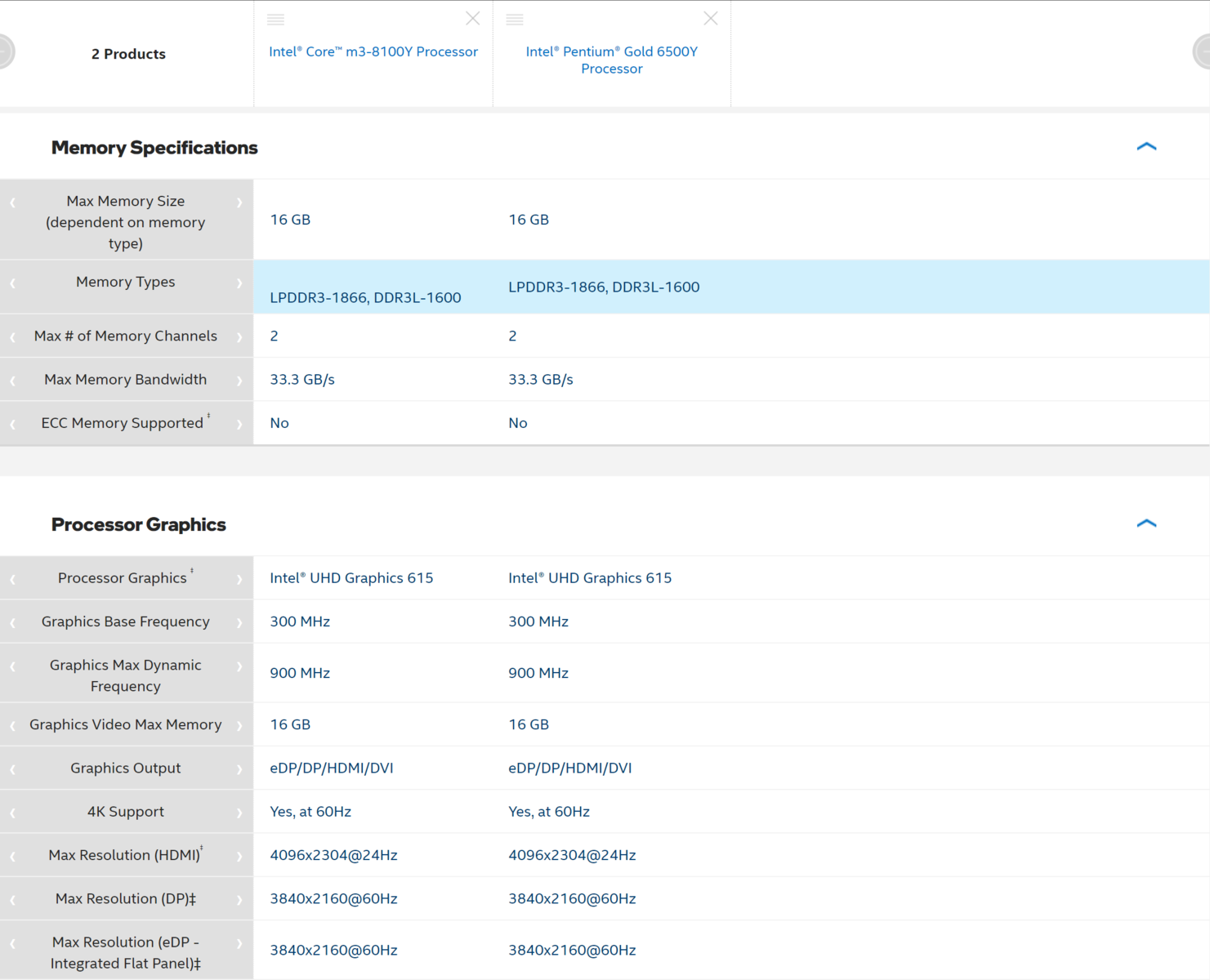Click the left arrow on ECC Memory Supported row
The width and height of the screenshot is (1210, 980).
13,424
